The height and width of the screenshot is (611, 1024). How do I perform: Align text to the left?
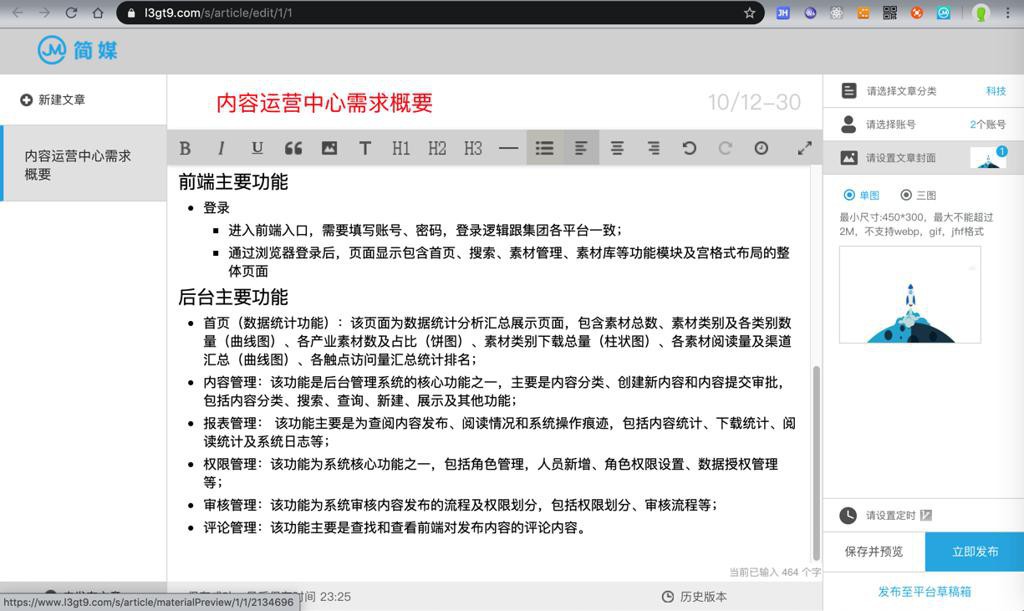click(x=581, y=148)
